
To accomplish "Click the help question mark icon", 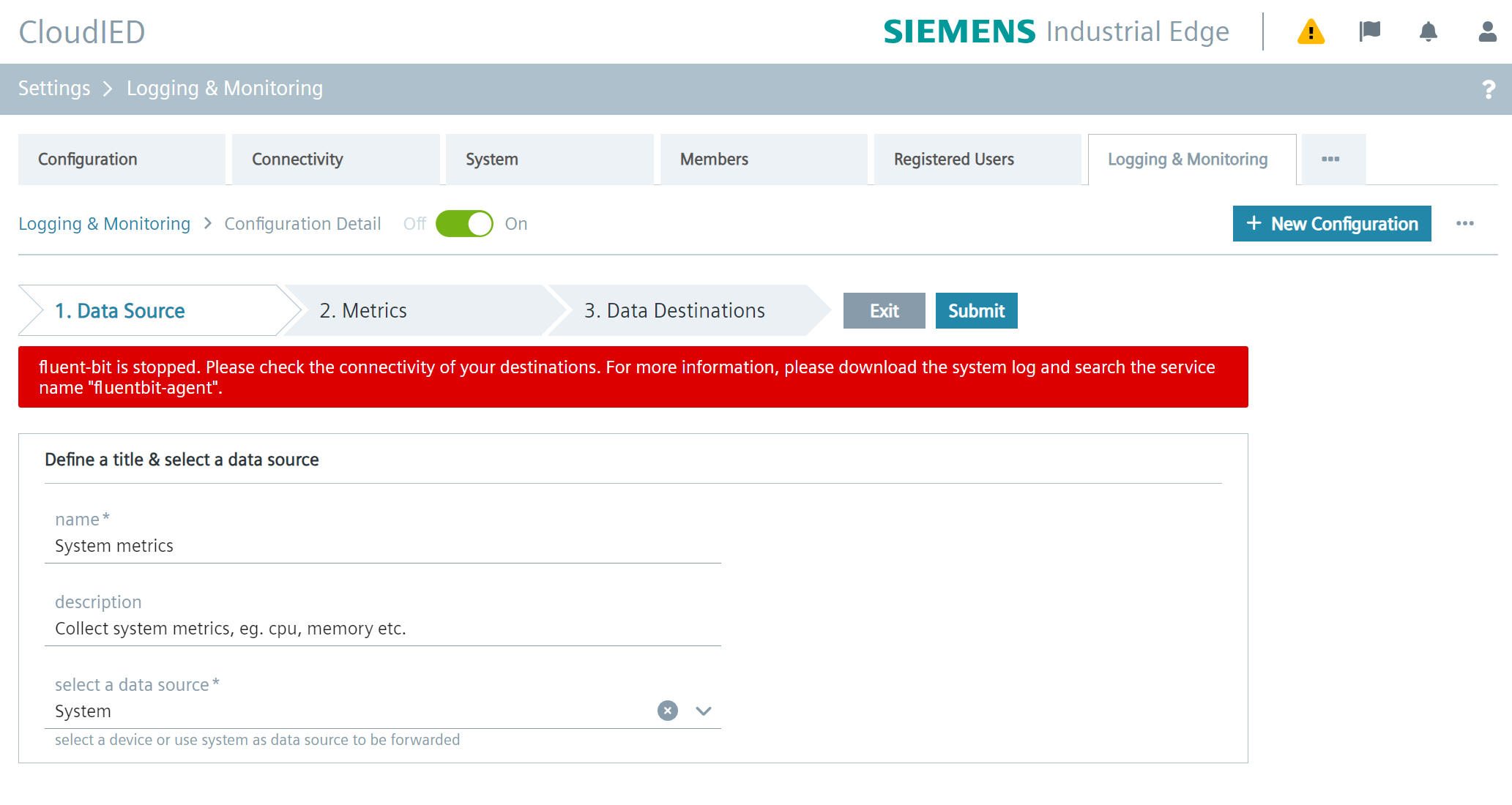I will [1488, 89].
